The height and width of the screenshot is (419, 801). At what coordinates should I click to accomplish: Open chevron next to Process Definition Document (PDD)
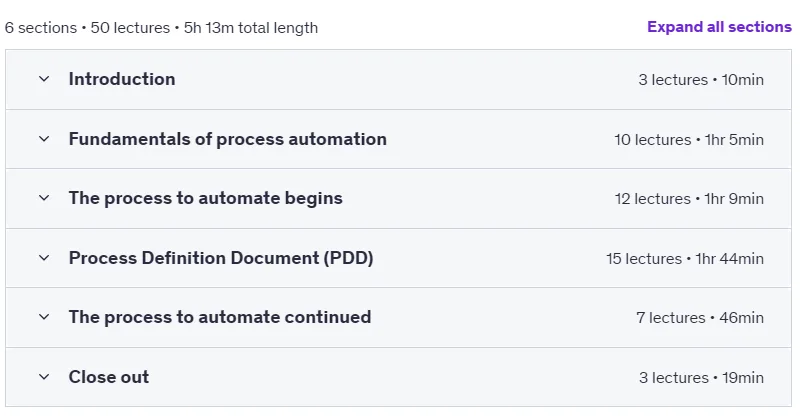(44, 258)
